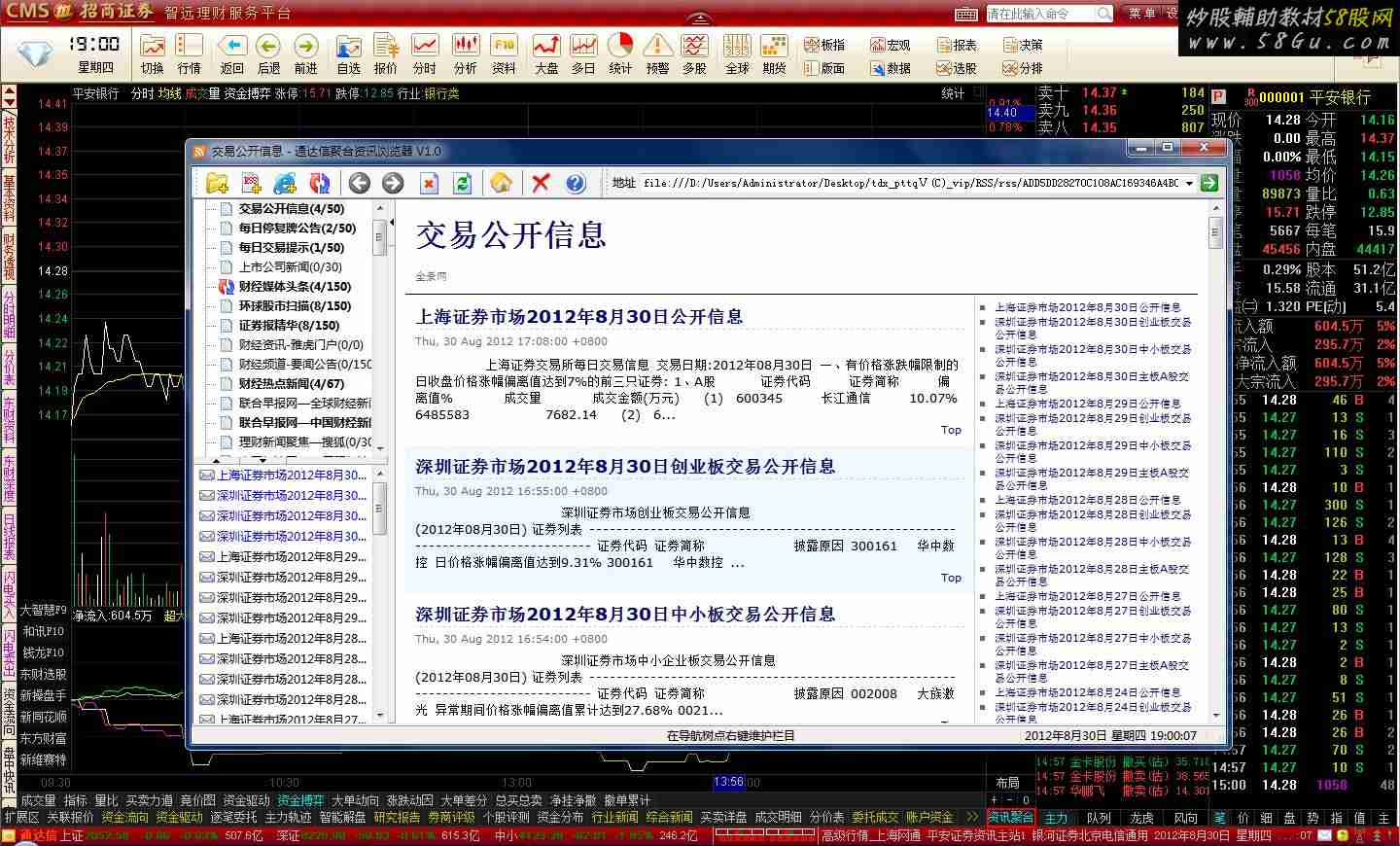Select feed 每日停复牌公告(2/50)
Viewport: 1400px width, 846px height.
tap(297, 228)
